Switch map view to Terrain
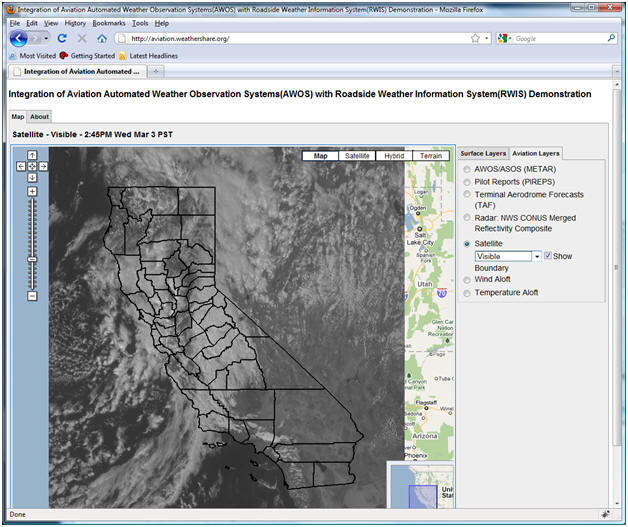628x527 pixels. coord(431,156)
